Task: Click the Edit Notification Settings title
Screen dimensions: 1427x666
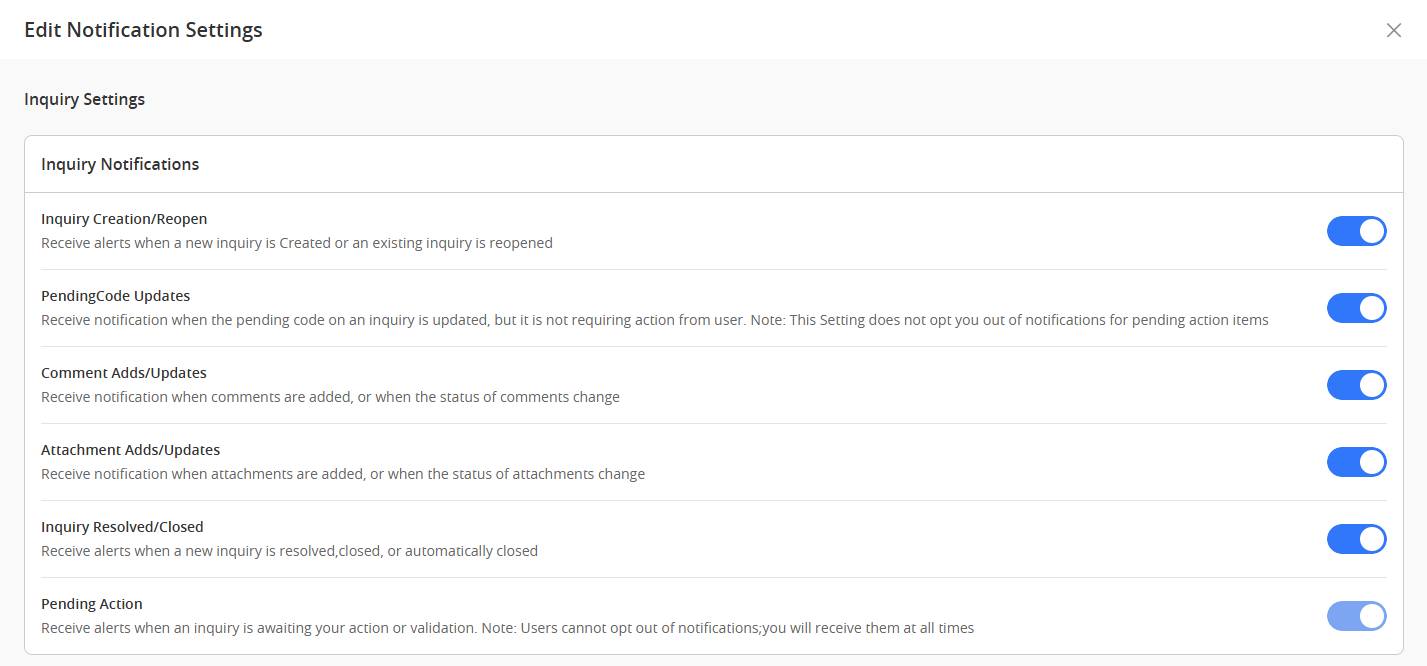Action: (x=143, y=30)
